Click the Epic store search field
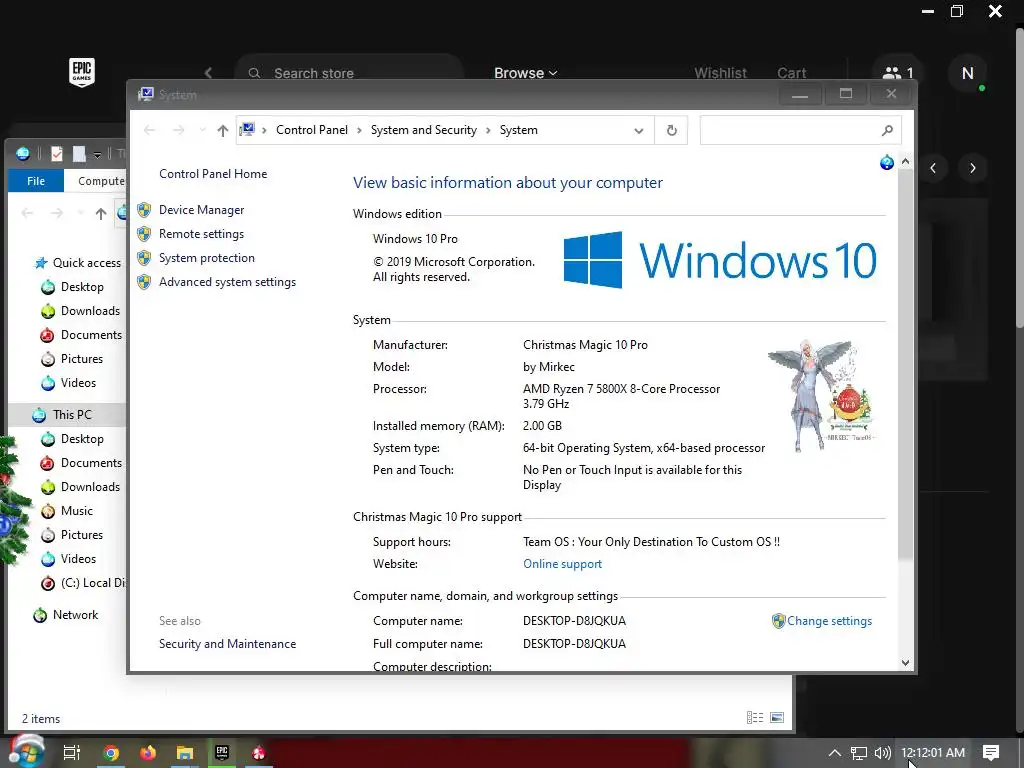The height and width of the screenshot is (768, 1024). (349, 73)
